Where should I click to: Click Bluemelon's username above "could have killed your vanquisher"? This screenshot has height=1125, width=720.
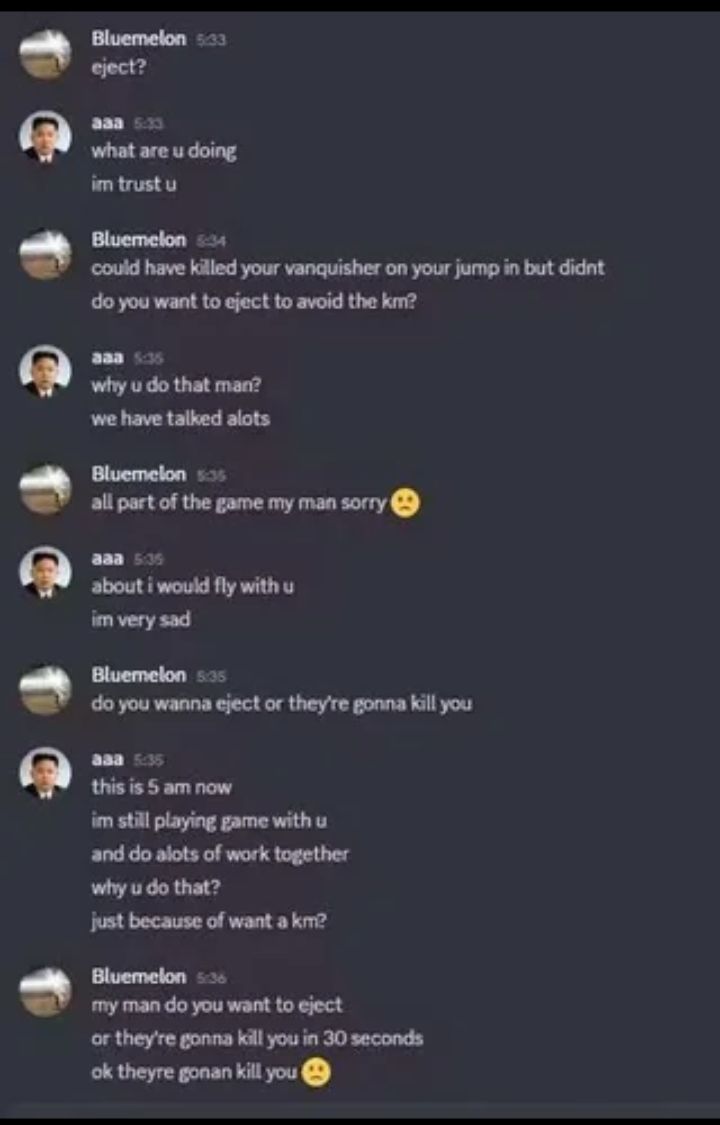click(138, 239)
